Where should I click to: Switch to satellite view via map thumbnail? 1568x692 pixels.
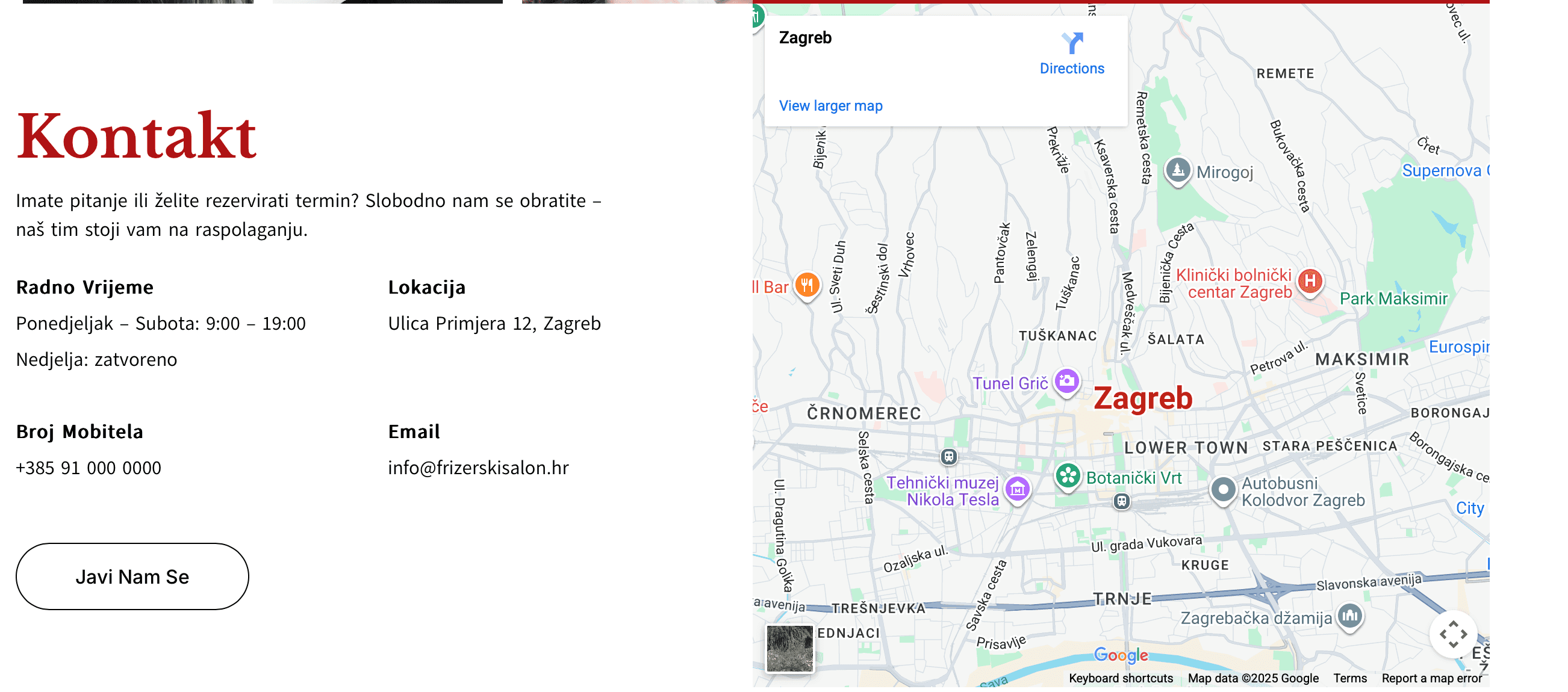789,650
